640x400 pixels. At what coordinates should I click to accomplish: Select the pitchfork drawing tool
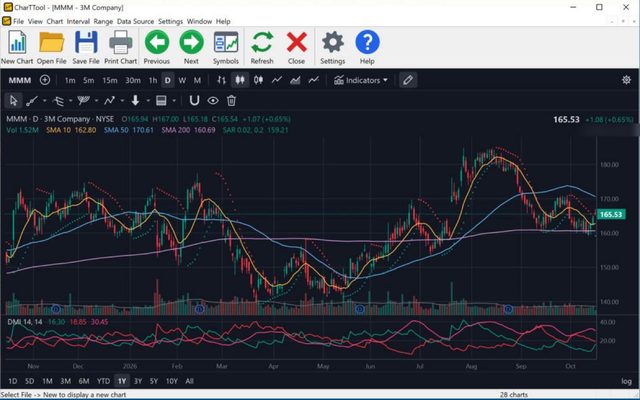[x=58, y=101]
